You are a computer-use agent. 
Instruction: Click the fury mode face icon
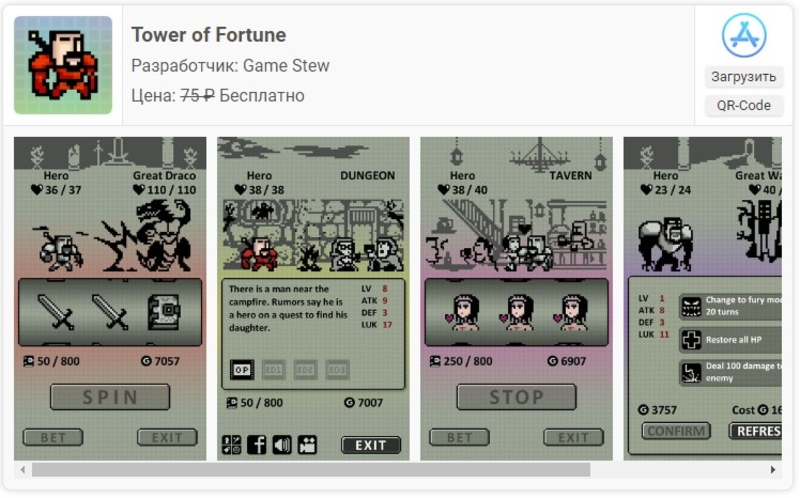(691, 306)
